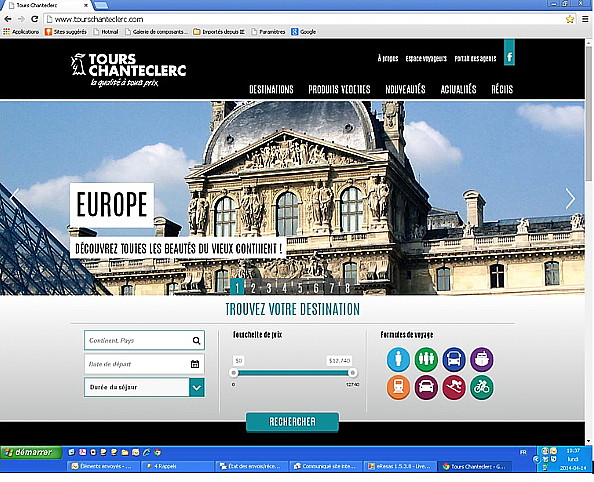Launch Chrome from quick launch bar
The width and height of the screenshot is (594, 482).
pos(158,452)
